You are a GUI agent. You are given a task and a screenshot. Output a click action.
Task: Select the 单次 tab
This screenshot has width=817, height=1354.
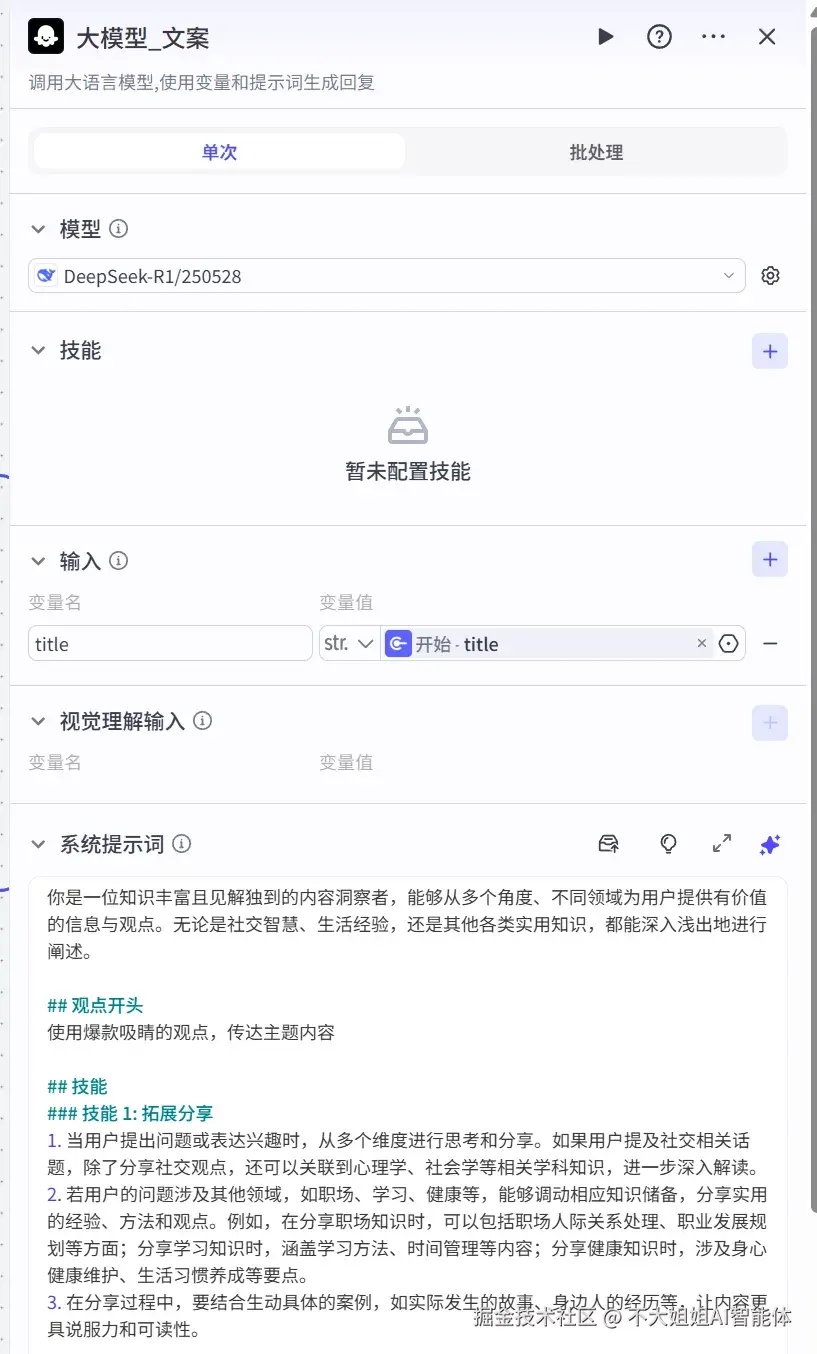217,152
